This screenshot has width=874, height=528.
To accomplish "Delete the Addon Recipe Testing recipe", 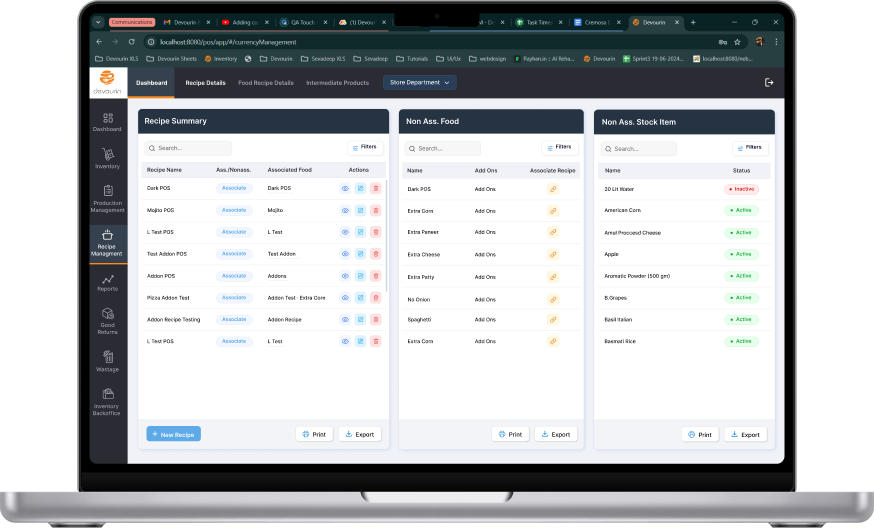I will point(376,319).
